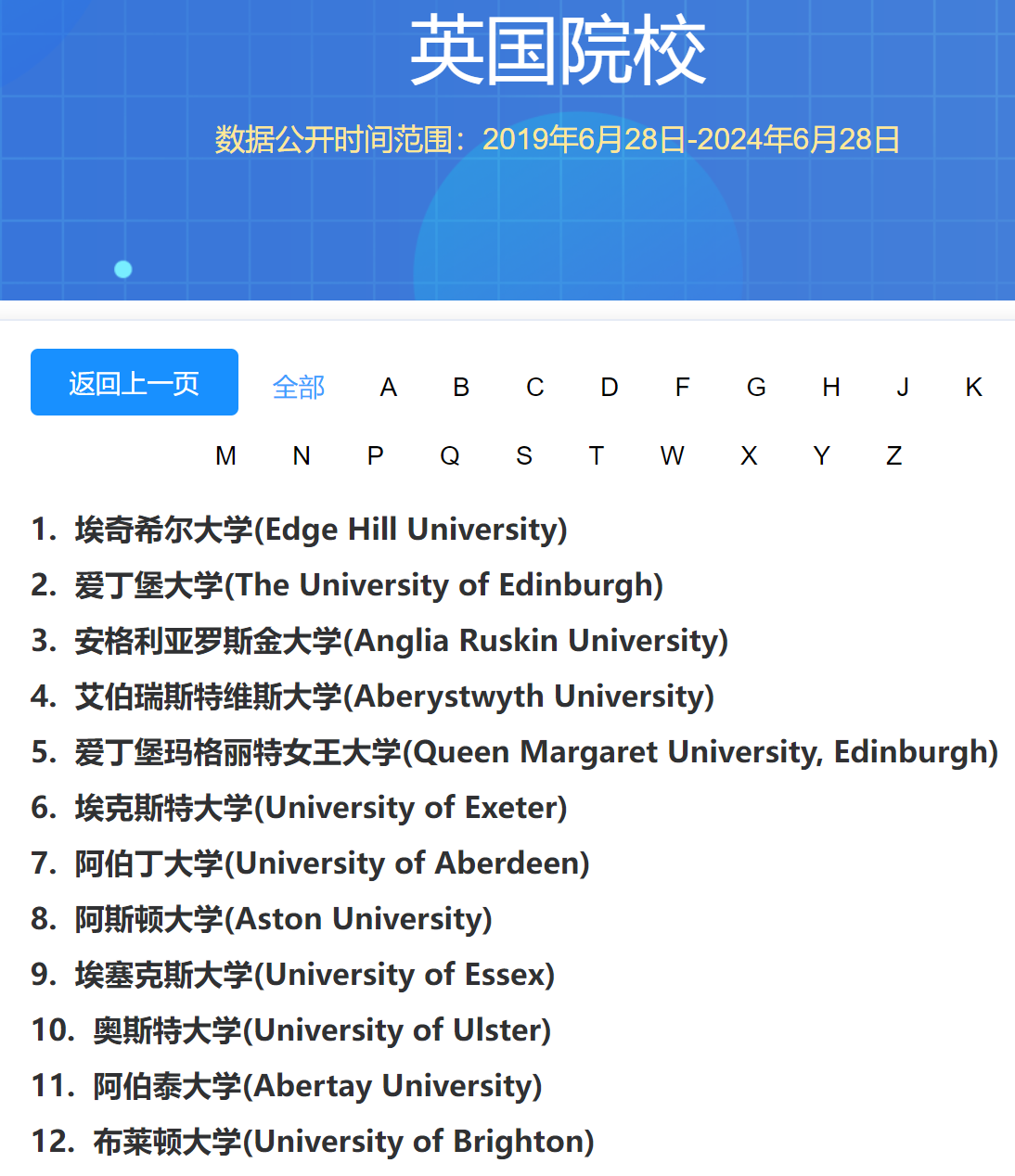This screenshot has height=1176, width=1015.
Task: Filter schools by letter A
Action: click(389, 387)
